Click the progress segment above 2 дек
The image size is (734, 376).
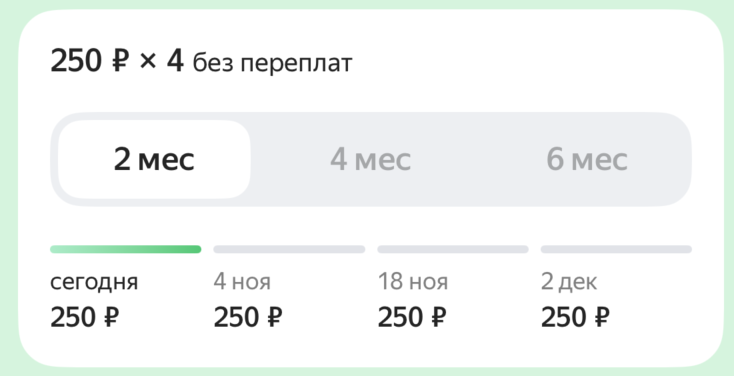[x=617, y=249]
